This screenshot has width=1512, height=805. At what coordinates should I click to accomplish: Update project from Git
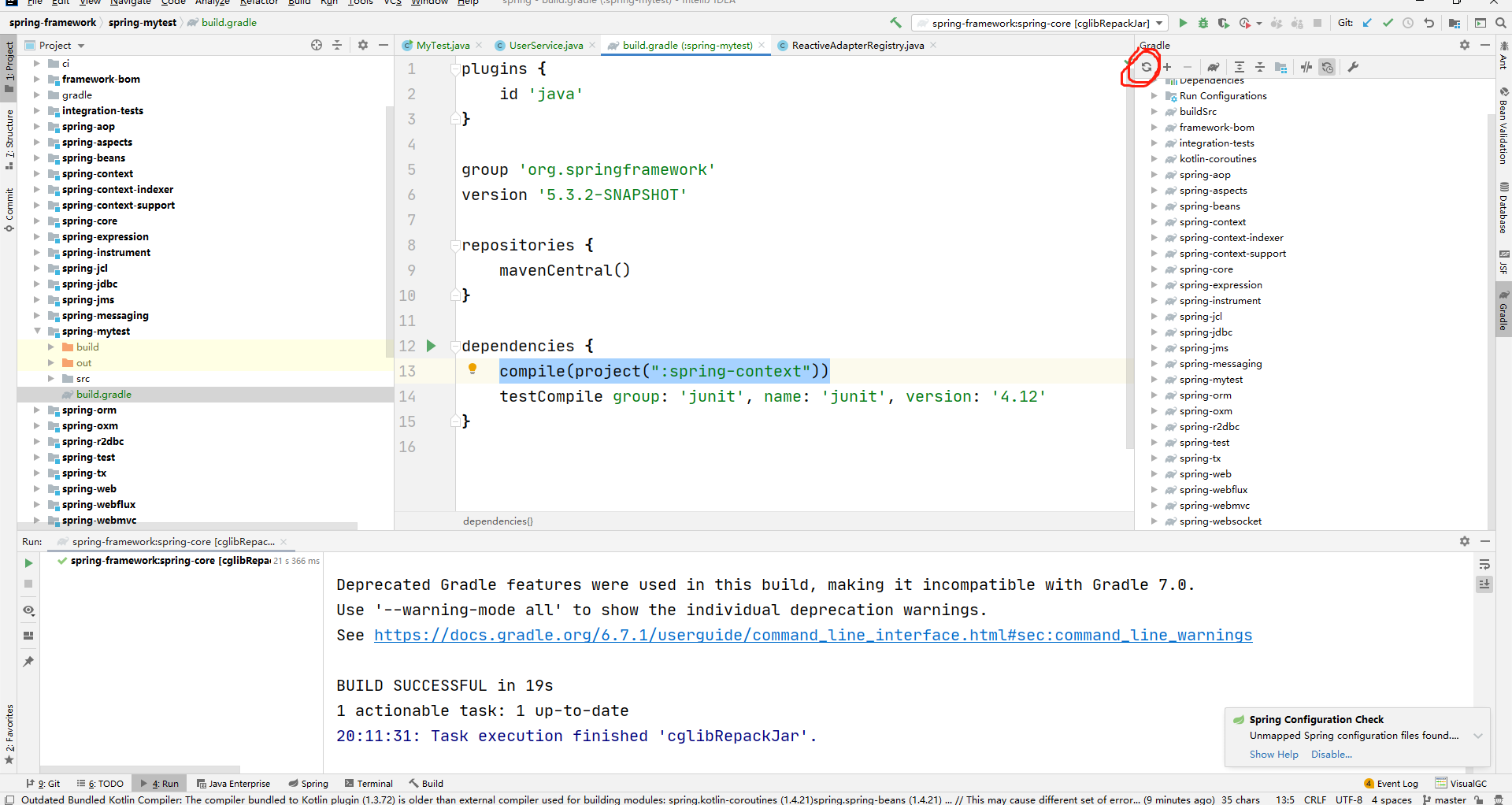1367,23
